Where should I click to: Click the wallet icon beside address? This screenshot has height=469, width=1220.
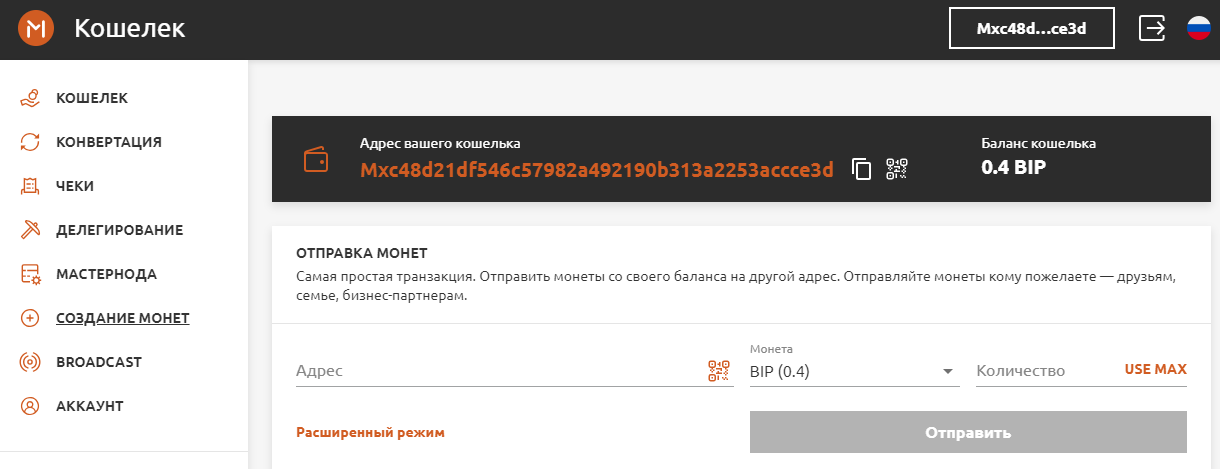[317, 160]
